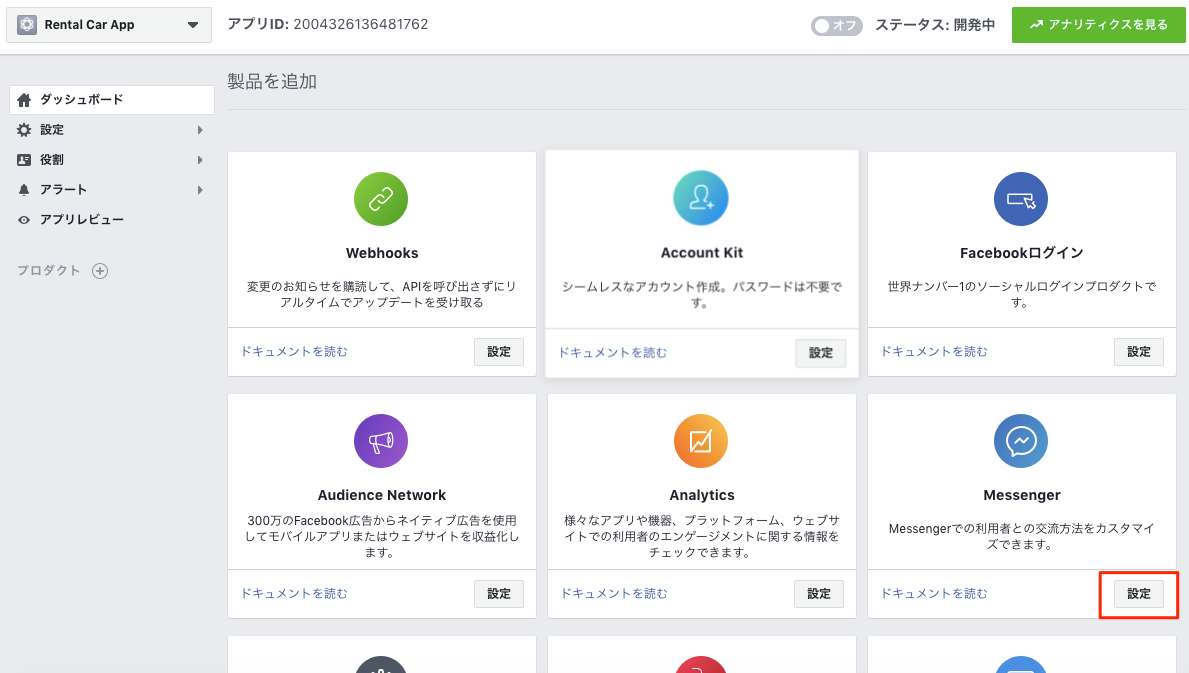
Task: Click 設定 button on Audience Network card
Action: (x=499, y=593)
